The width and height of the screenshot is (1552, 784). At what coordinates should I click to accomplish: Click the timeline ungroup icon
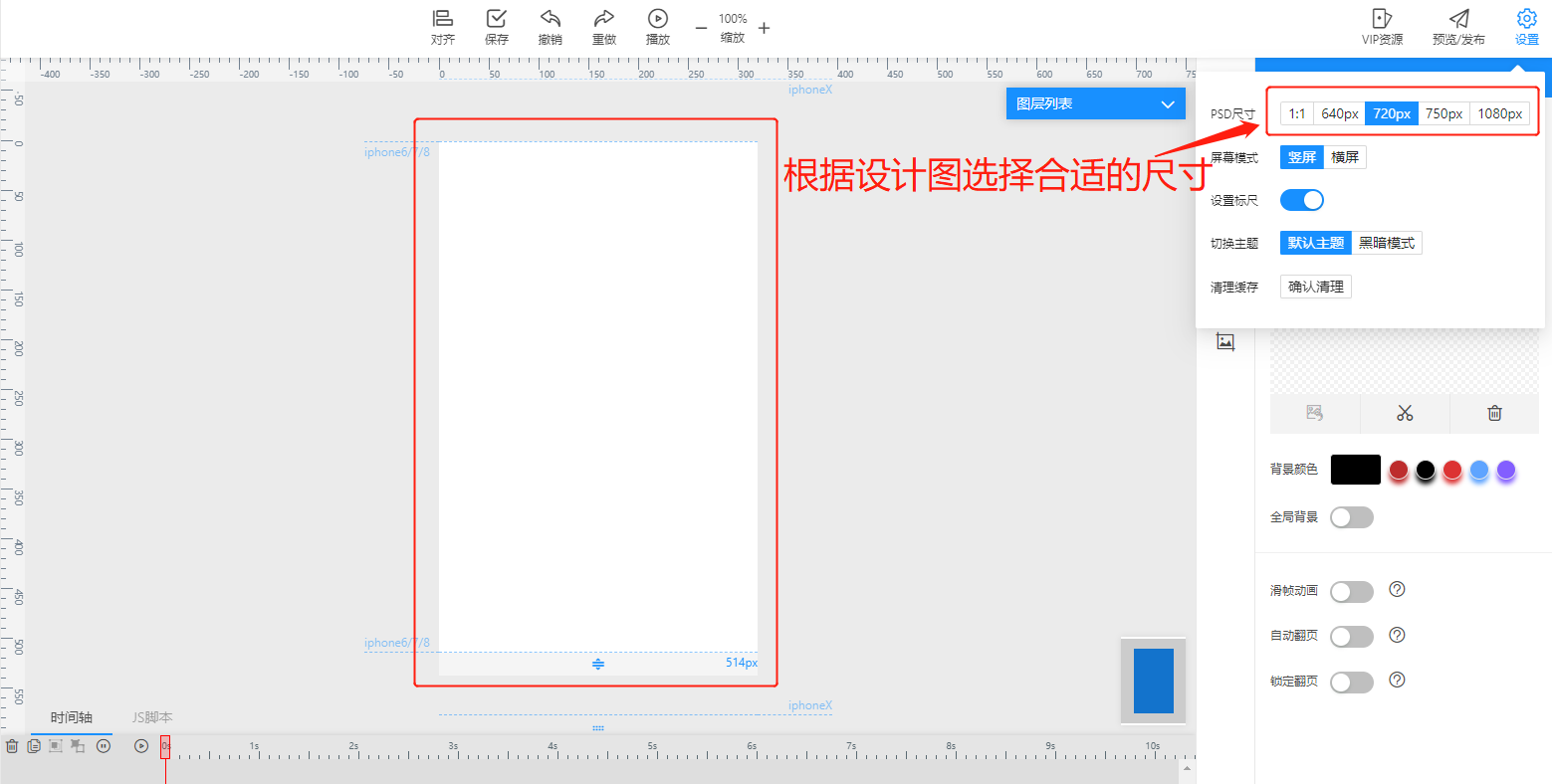point(78,745)
